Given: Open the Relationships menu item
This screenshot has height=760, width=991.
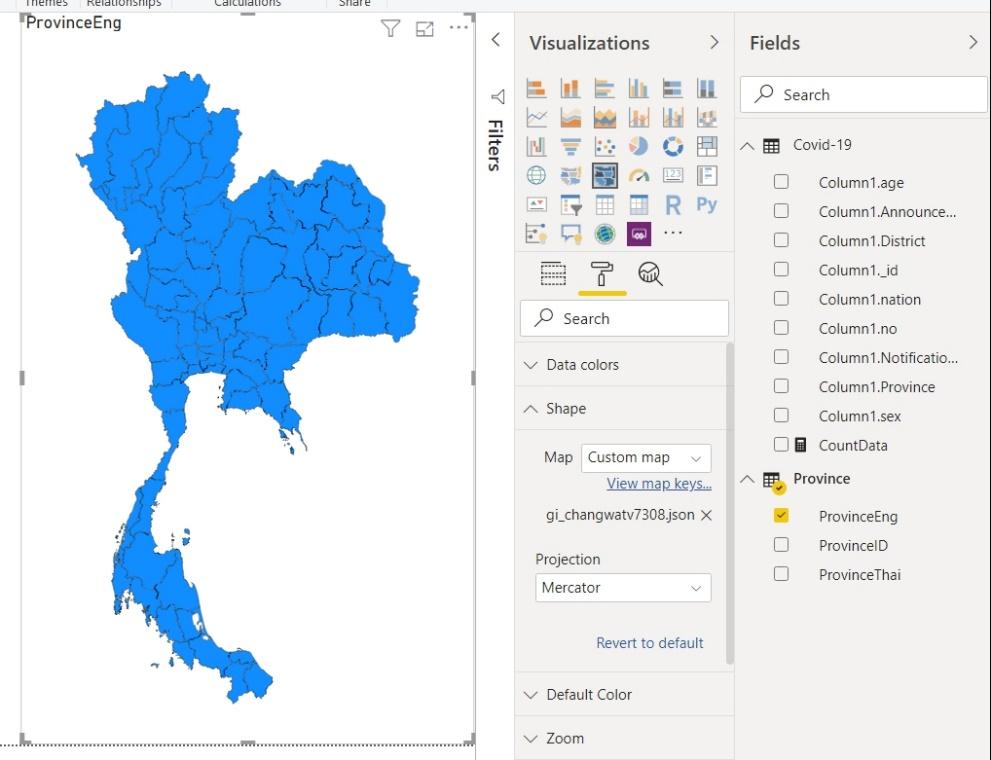Looking at the screenshot, I should (124, 4).
